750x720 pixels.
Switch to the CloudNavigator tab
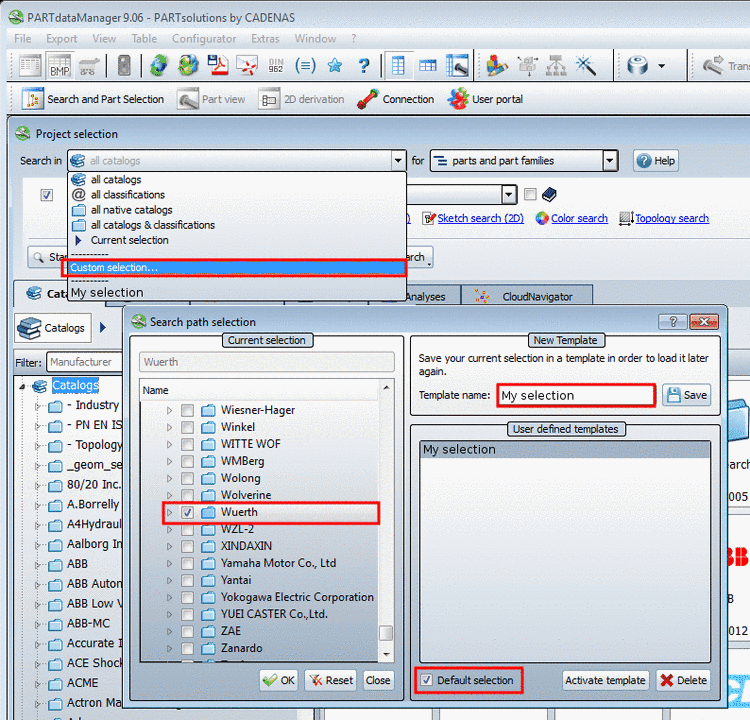[x=527, y=297]
